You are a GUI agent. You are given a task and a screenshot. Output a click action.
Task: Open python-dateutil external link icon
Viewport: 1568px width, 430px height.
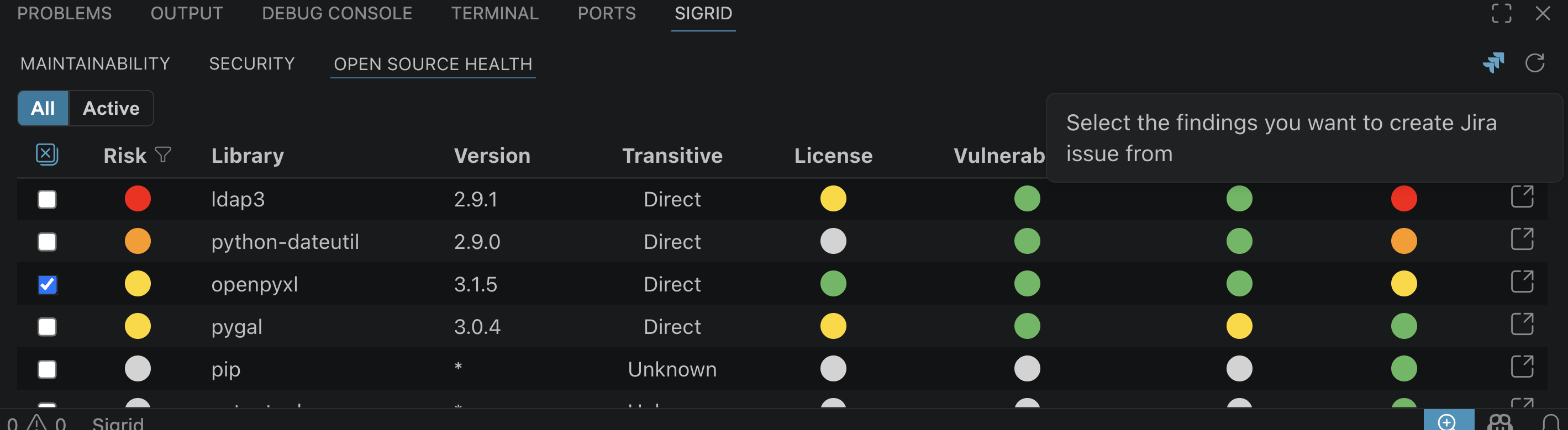tap(1522, 240)
